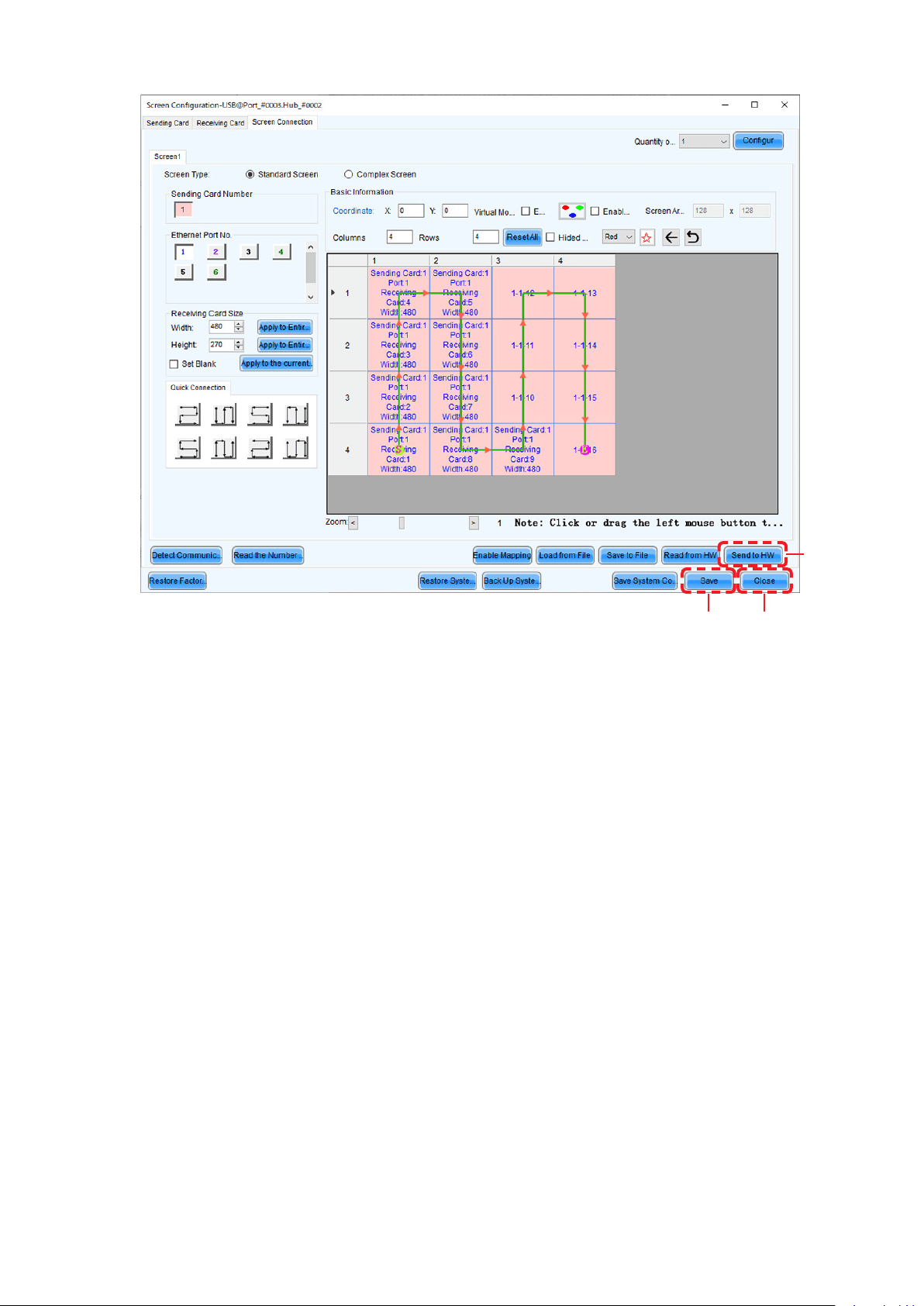Switch to the Receiving Card tab
The width and height of the screenshot is (924, 1306).
point(220,123)
